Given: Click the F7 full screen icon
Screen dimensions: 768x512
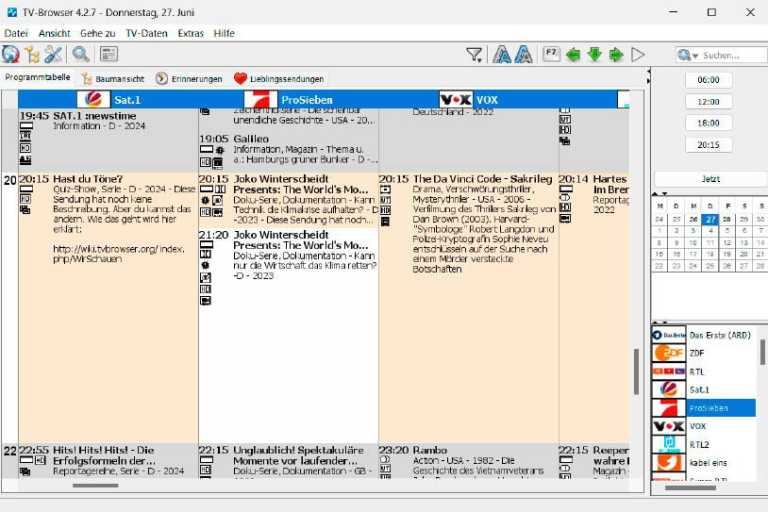Looking at the screenshot, I should (552, 54).
